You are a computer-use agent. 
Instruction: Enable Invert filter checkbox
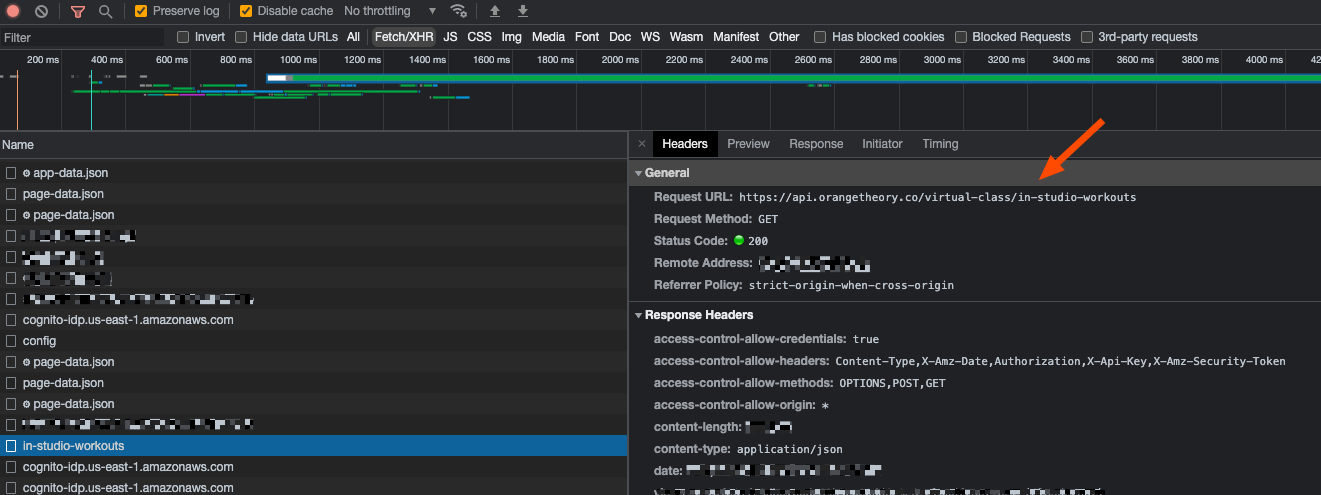[x=183, y=37]
